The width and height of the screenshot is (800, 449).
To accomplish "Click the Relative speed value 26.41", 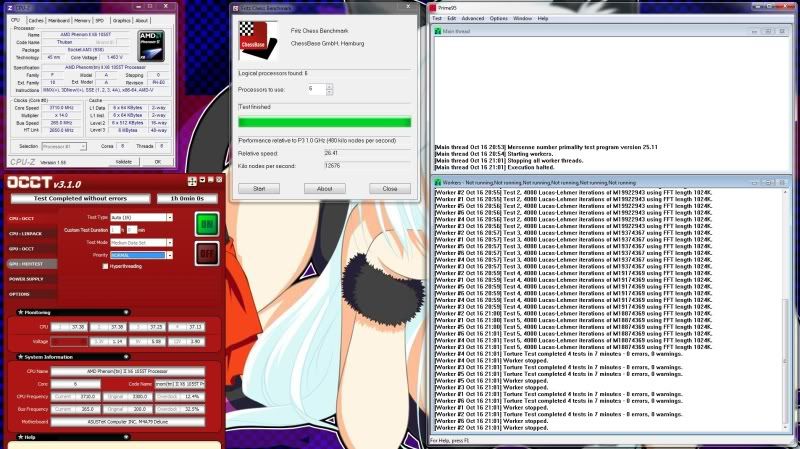I will click(x=331, y=153).
